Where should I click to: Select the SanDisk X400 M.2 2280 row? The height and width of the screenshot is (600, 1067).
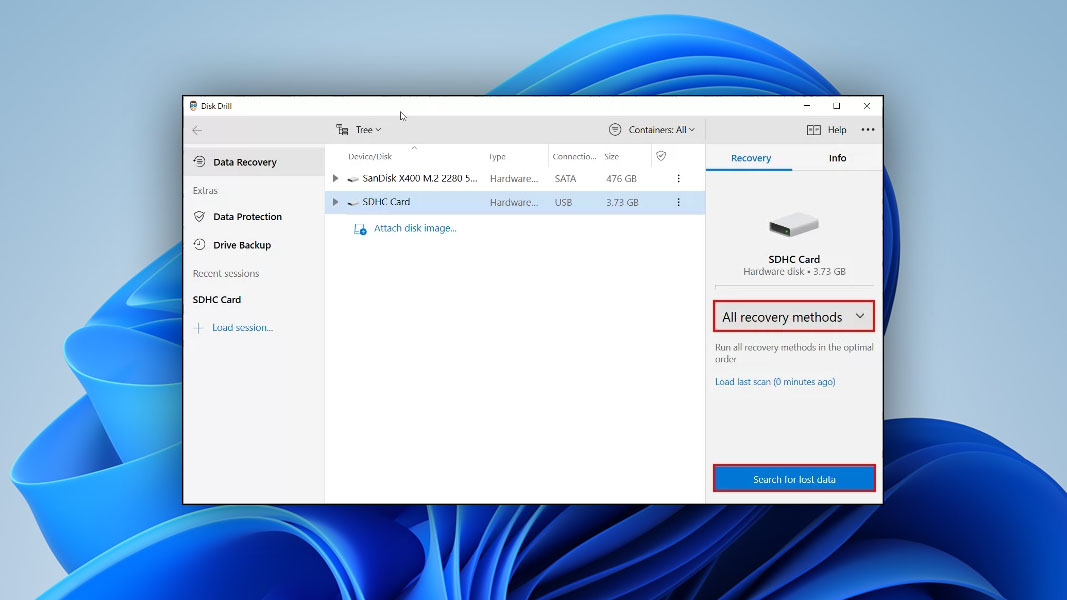pos(515,178)
